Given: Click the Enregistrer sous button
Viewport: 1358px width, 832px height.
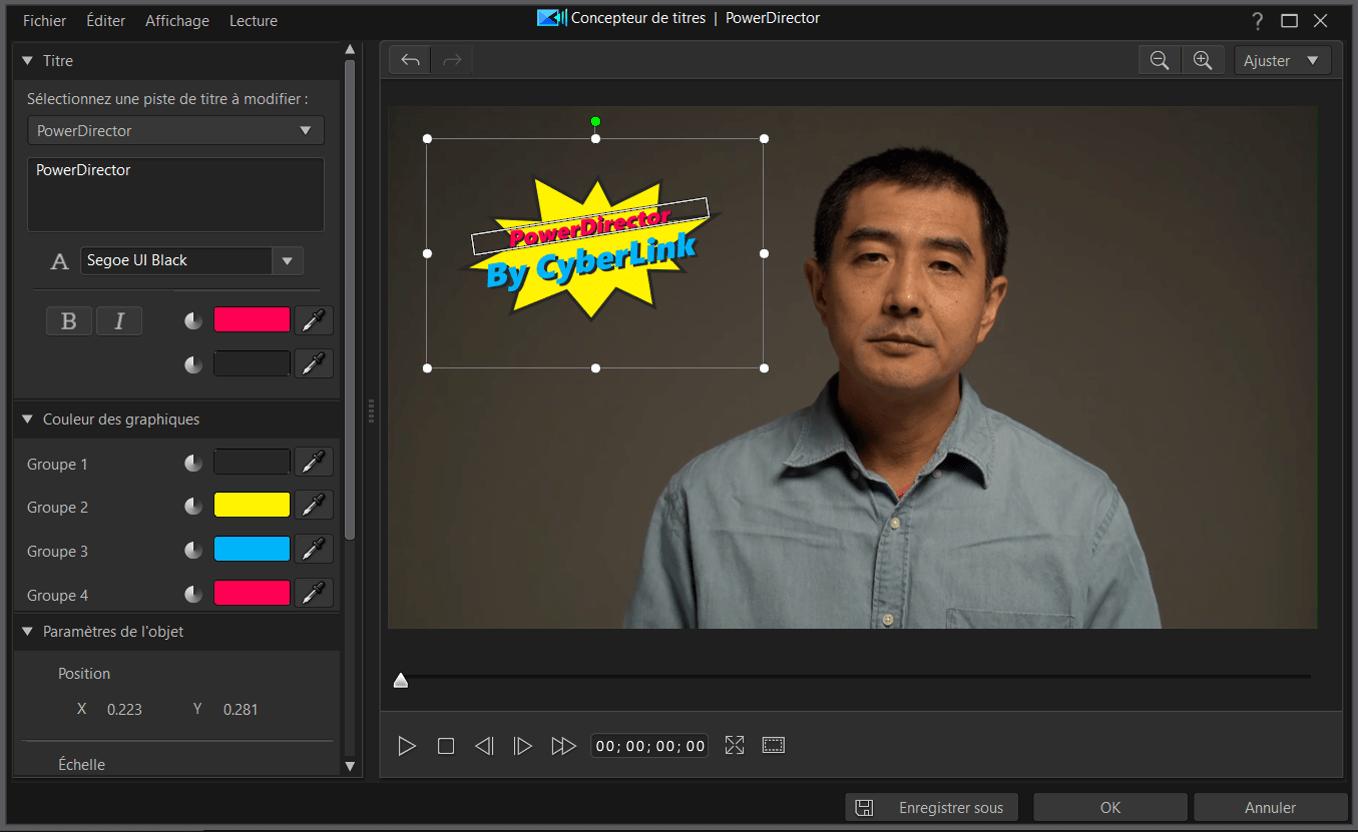Looking at the screenshot, I should (x=932, y=807).
